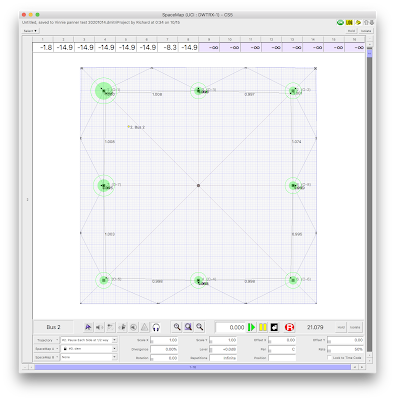Screen dimensions: 395x400
Task: Open the Select dropdown at top left
Action: pyautogui.click(x=30, y=31)
